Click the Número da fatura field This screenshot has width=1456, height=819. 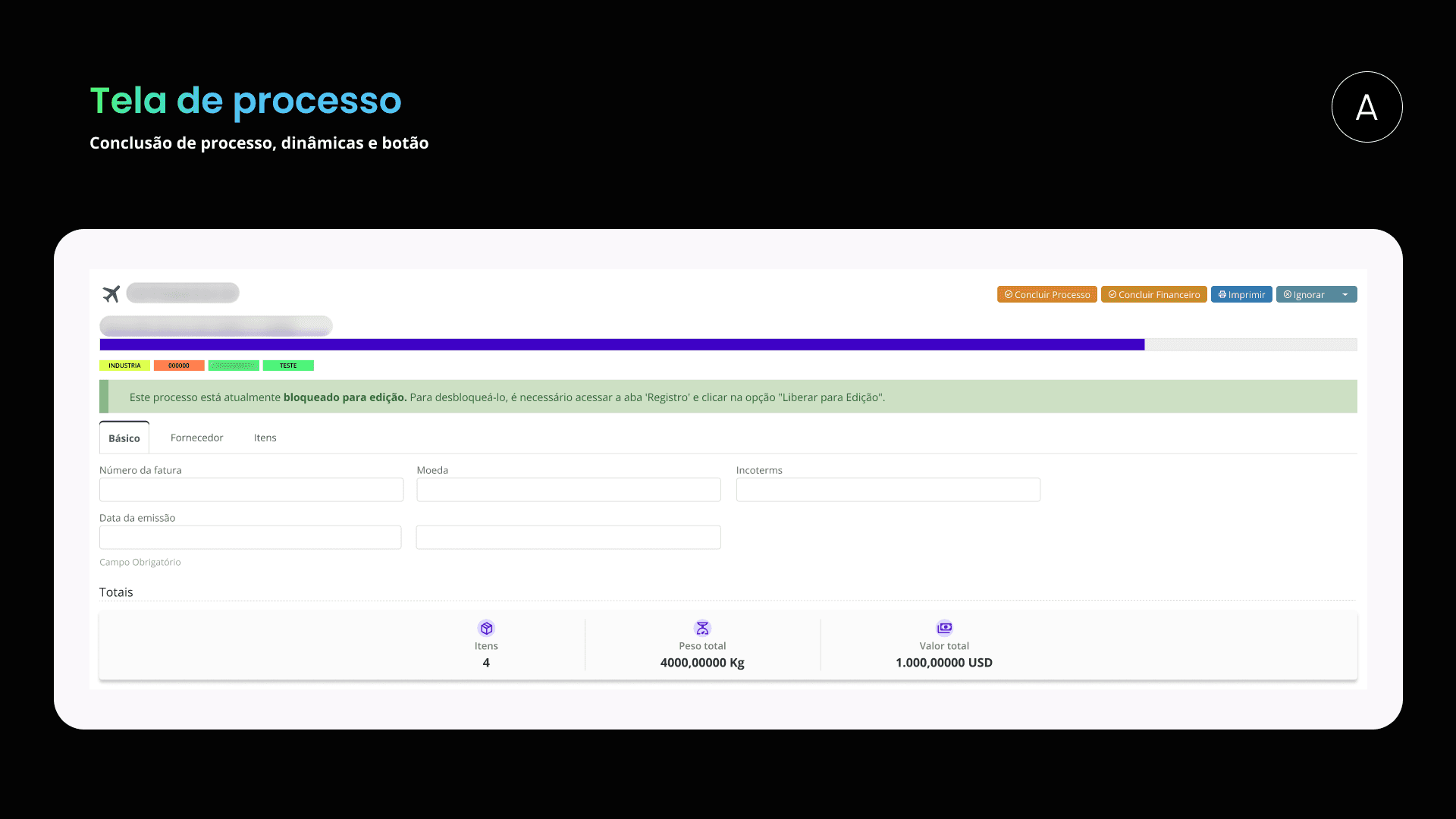tap(251, 489)
